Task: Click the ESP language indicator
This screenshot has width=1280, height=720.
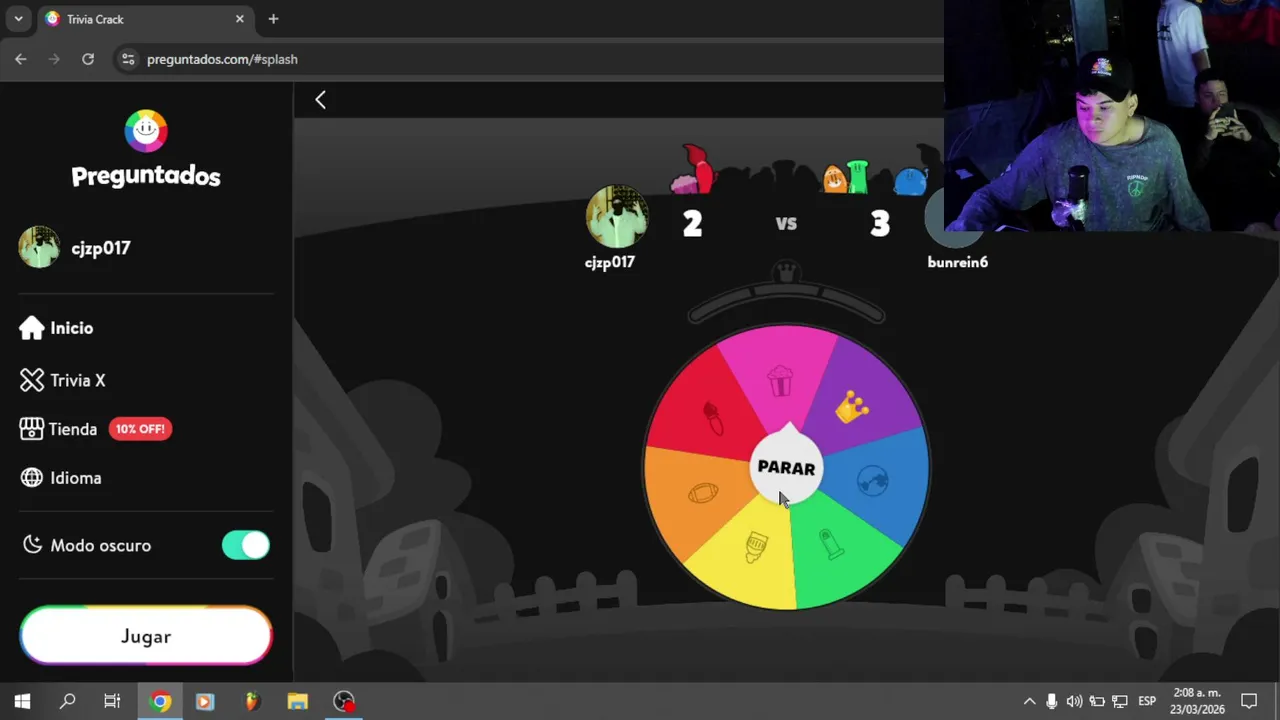Action: 1147,701
